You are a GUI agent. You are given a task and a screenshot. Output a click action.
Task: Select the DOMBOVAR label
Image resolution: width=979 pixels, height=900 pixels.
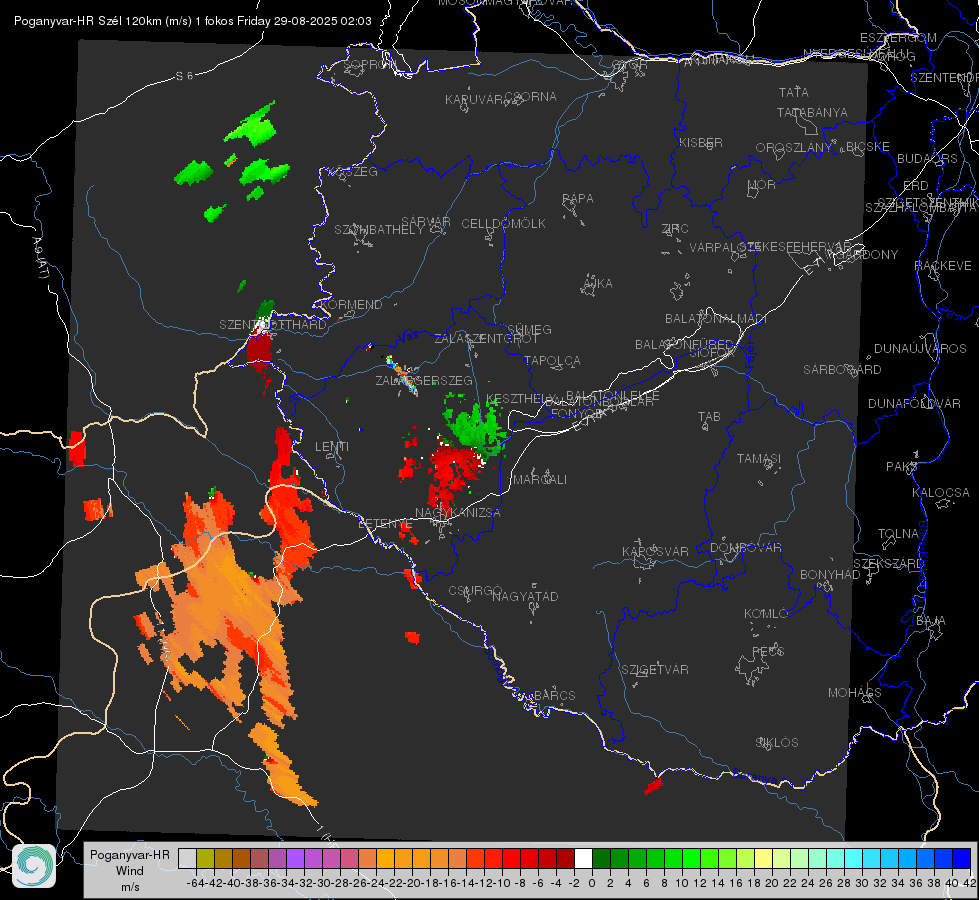pos(746,548)
